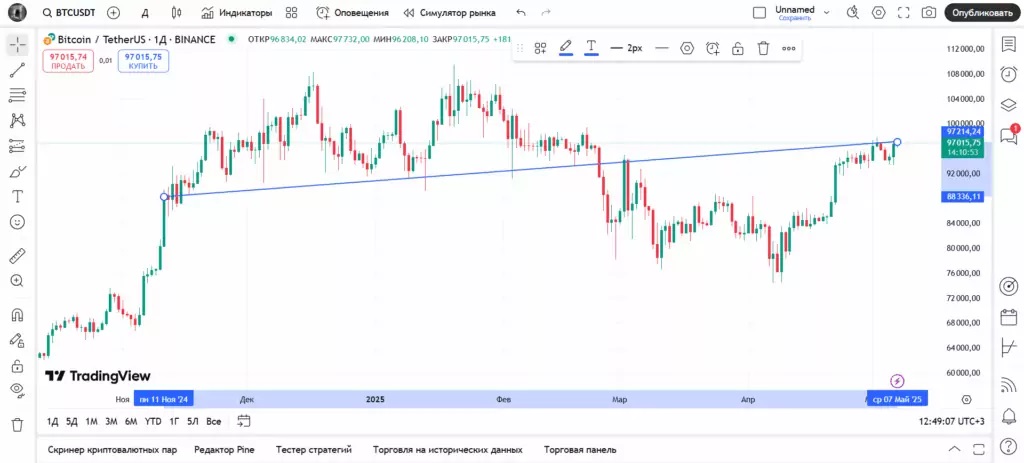Open notifications bell on right sidebar
The height and width of the screenshot is (463, 1024).
1008,415
